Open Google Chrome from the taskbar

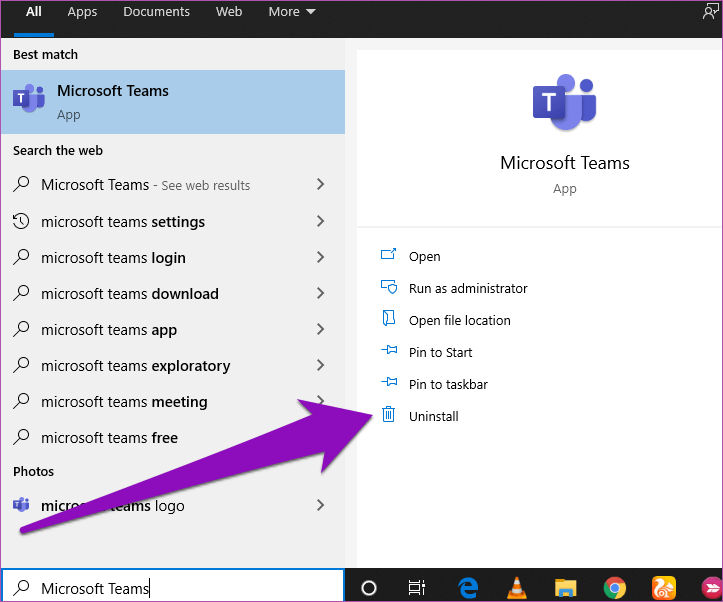pos(614,587)
